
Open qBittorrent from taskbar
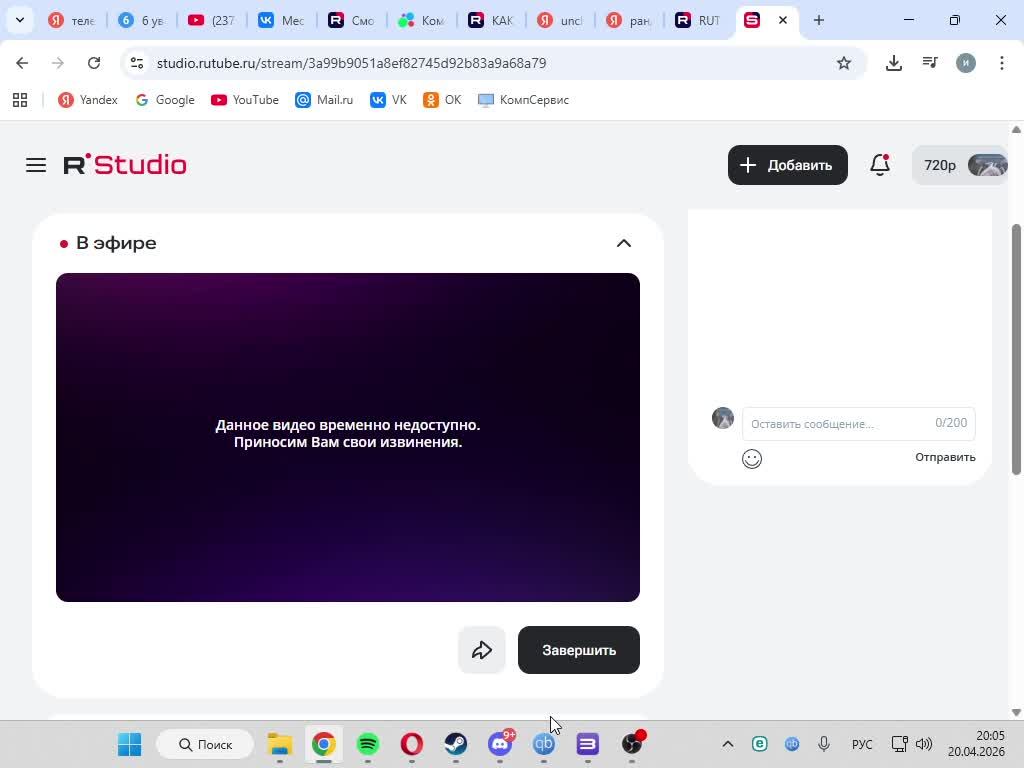click(x=544, y=744)
